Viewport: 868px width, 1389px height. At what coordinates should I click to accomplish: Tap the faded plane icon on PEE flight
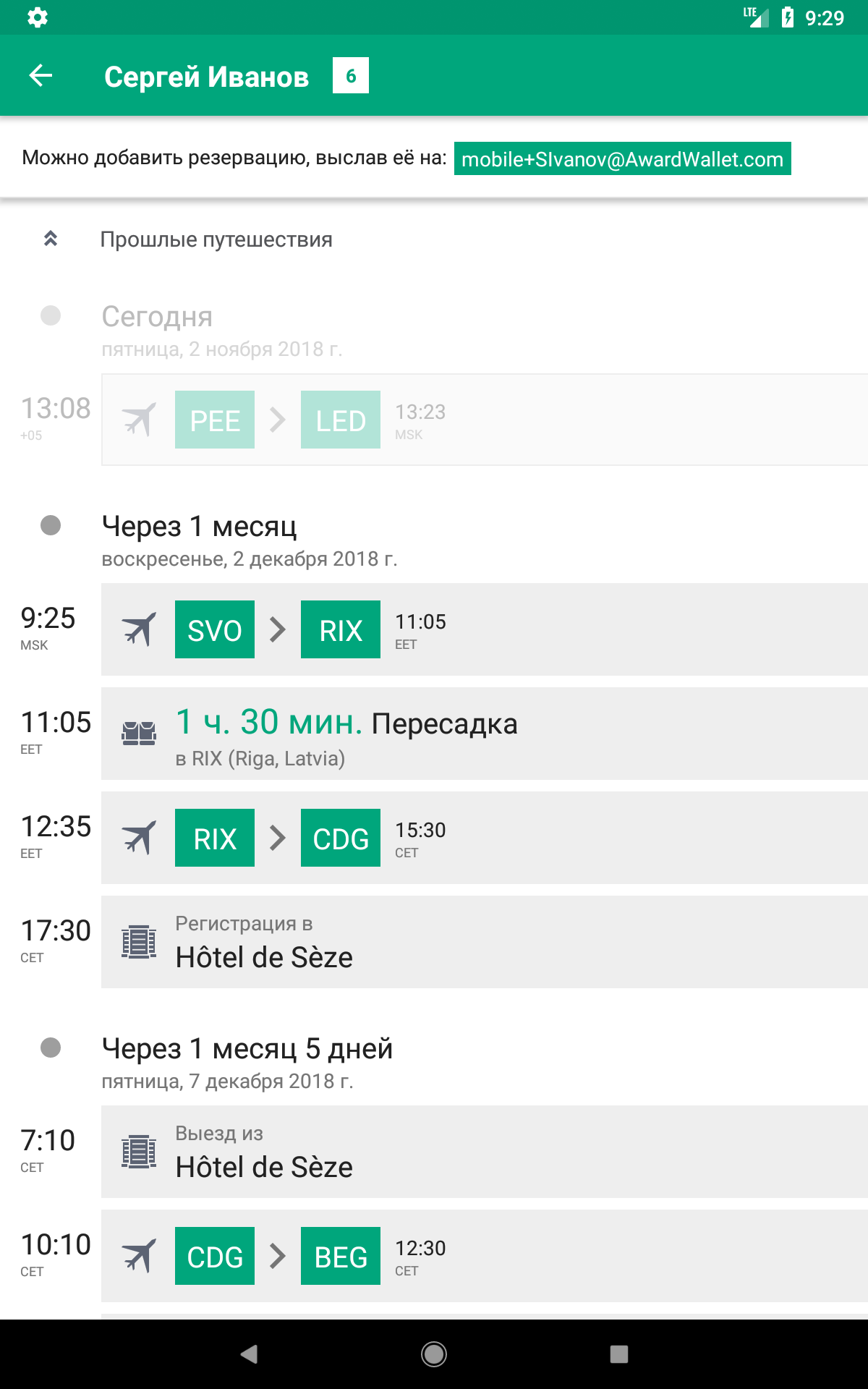pyautogui.click(x=139, y=420)
